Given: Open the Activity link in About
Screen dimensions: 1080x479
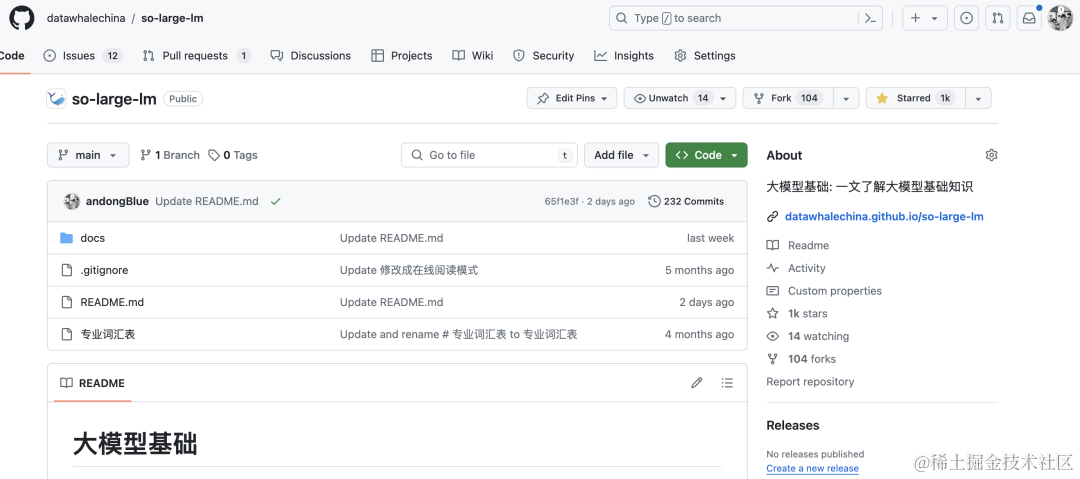Looking at the screenshot, I should pos(807,268).
